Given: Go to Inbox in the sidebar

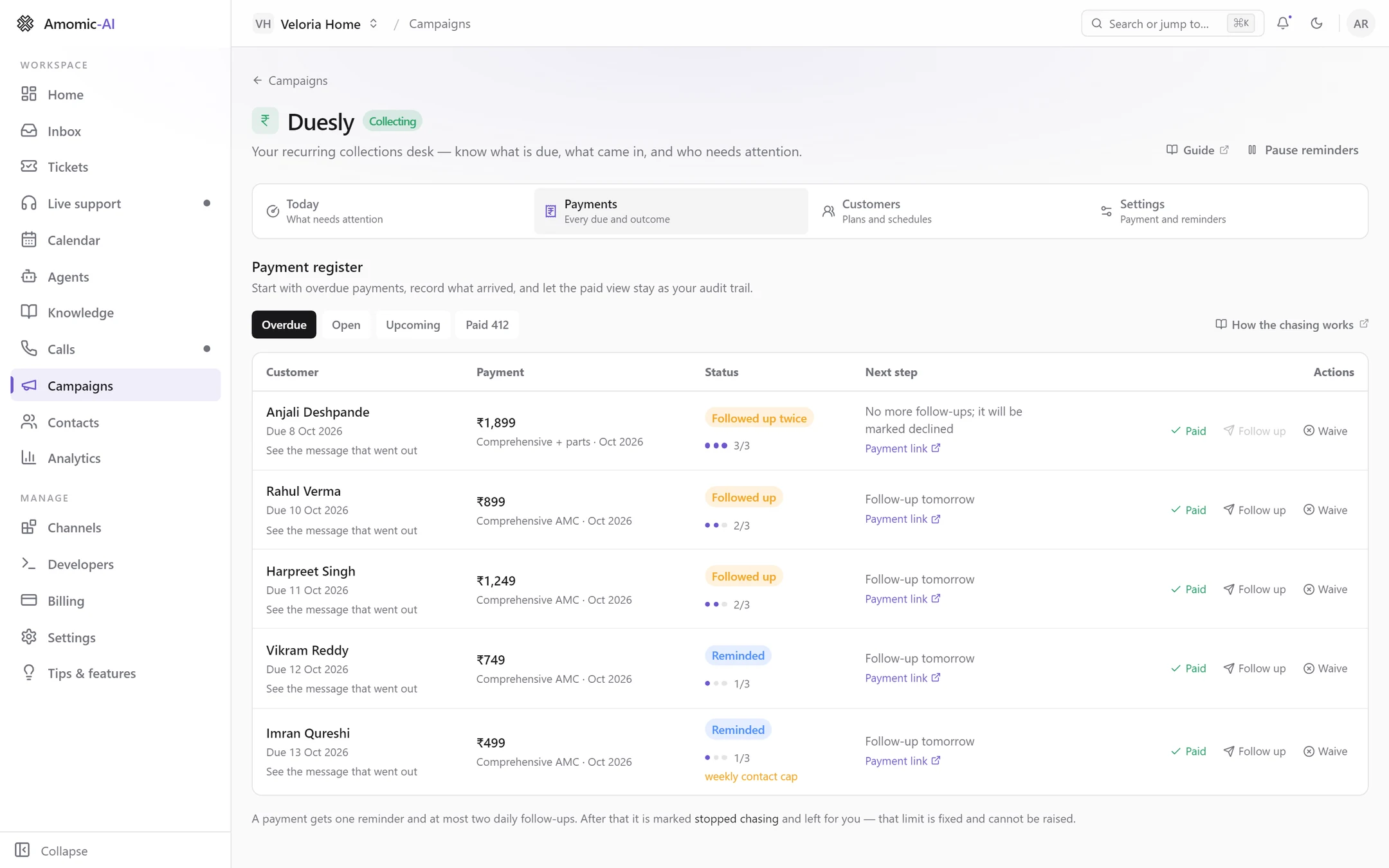Looking at the screenshot, I should click(x=116, y=131).
